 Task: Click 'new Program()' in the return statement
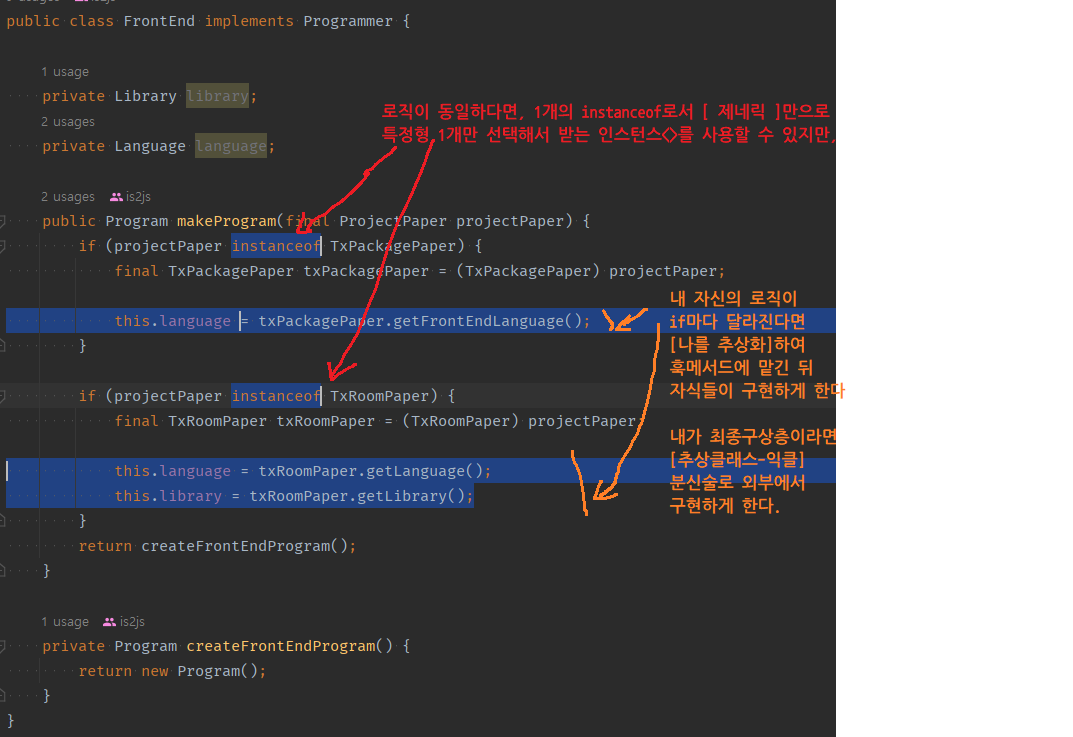click(x=199, y=671)
